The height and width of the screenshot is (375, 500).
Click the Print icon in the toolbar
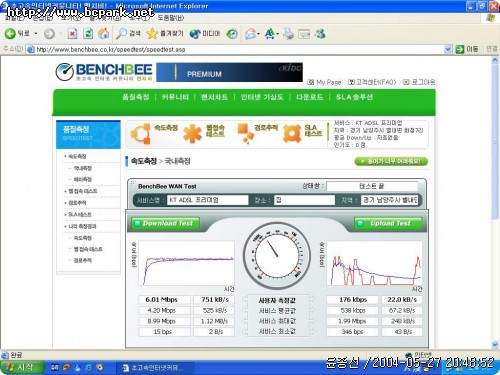[x=289, y=34]
